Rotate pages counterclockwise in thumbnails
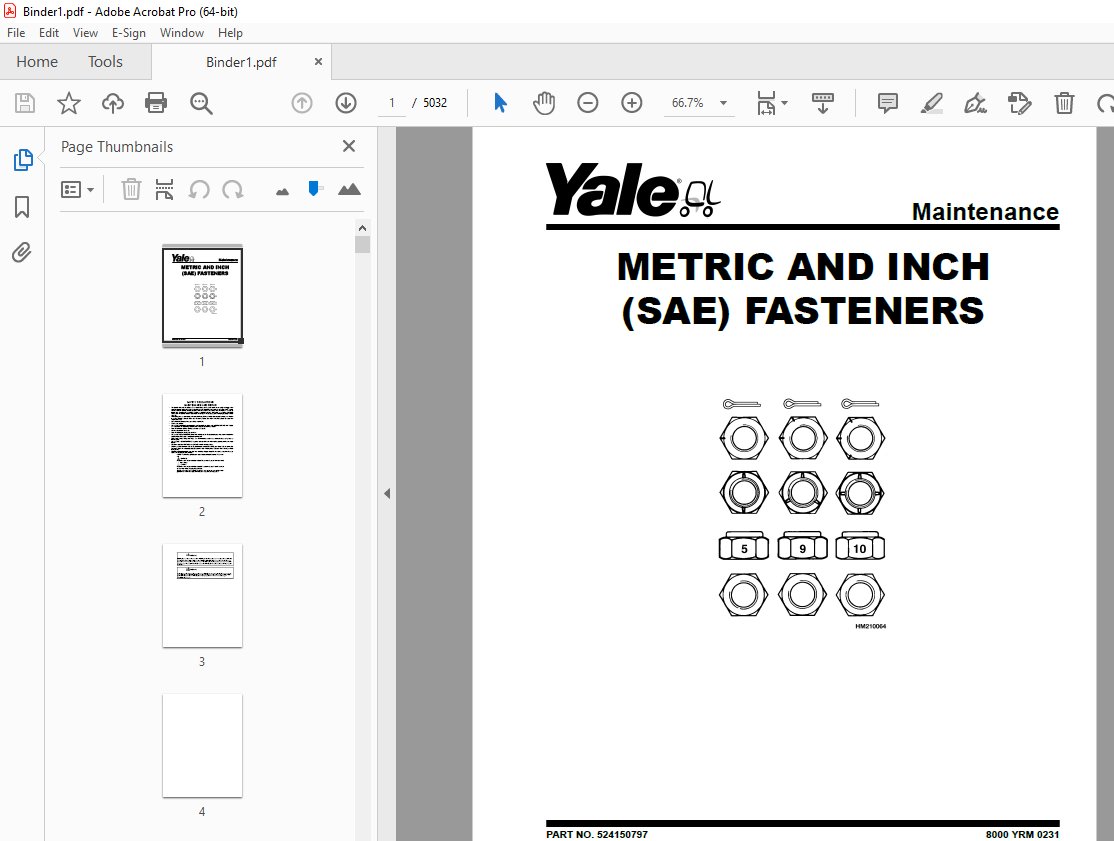Image resolution: width=1114 pixels, height=841 pixels. pos(199,189)
